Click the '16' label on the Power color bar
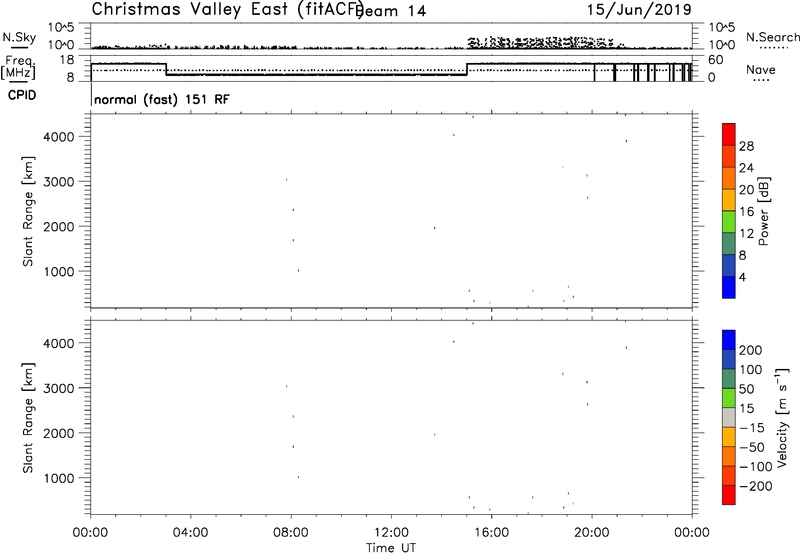Viewport: 800px width, 554px height. pyautogui.click(x=746, y=212)
